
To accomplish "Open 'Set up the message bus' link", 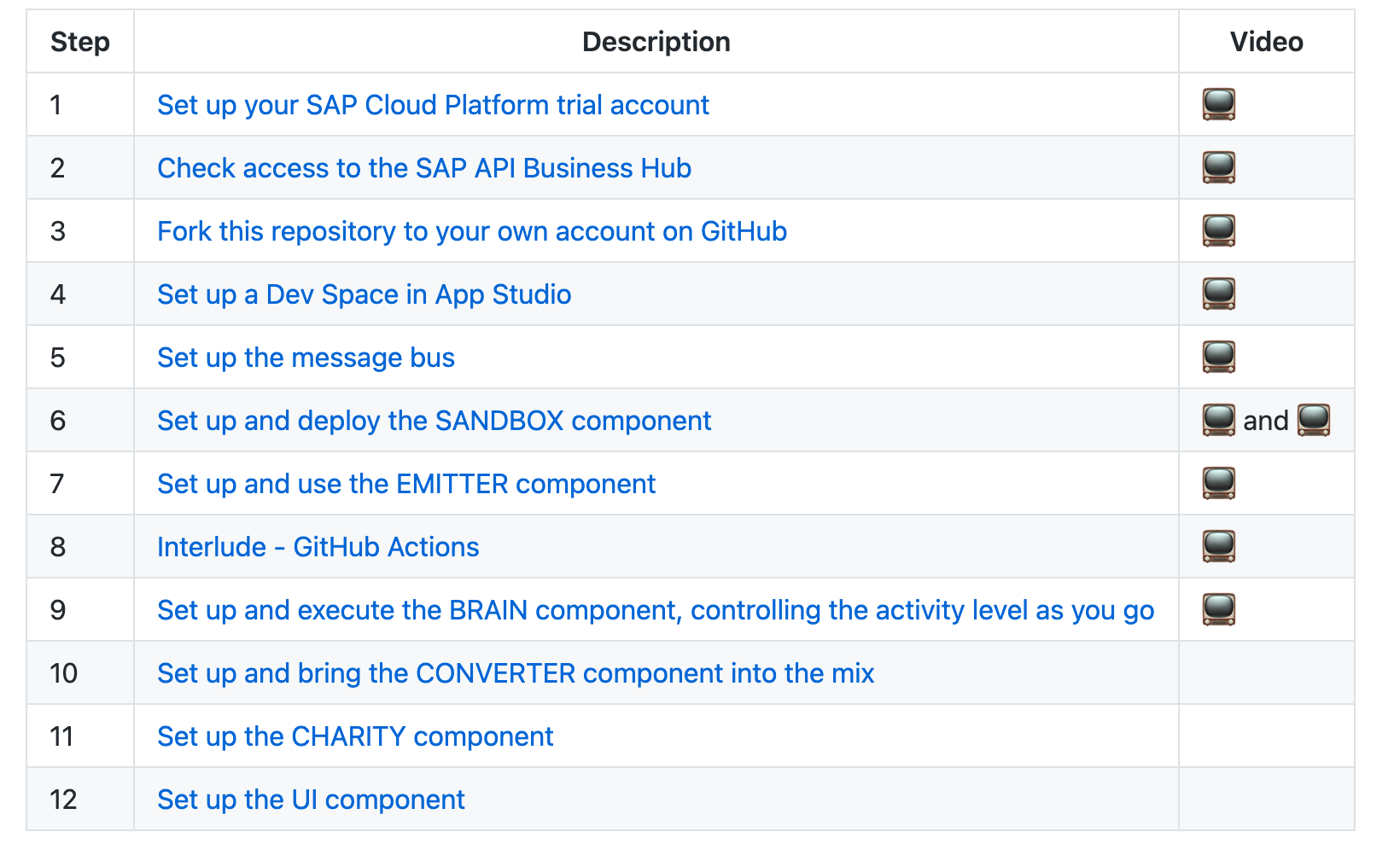I will pos(306,358).
